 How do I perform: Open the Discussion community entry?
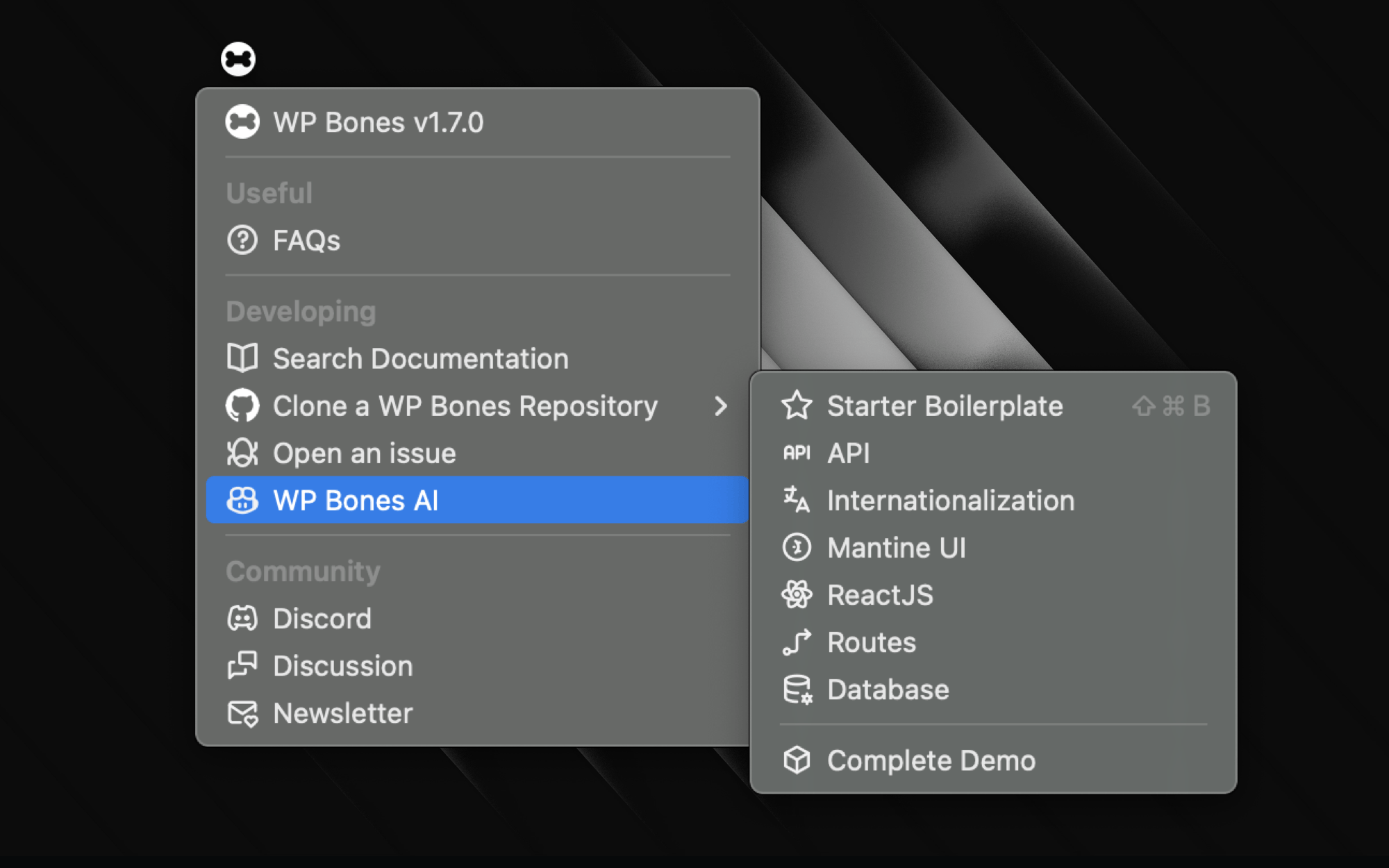pyautogui.click(x=342, y=666)
